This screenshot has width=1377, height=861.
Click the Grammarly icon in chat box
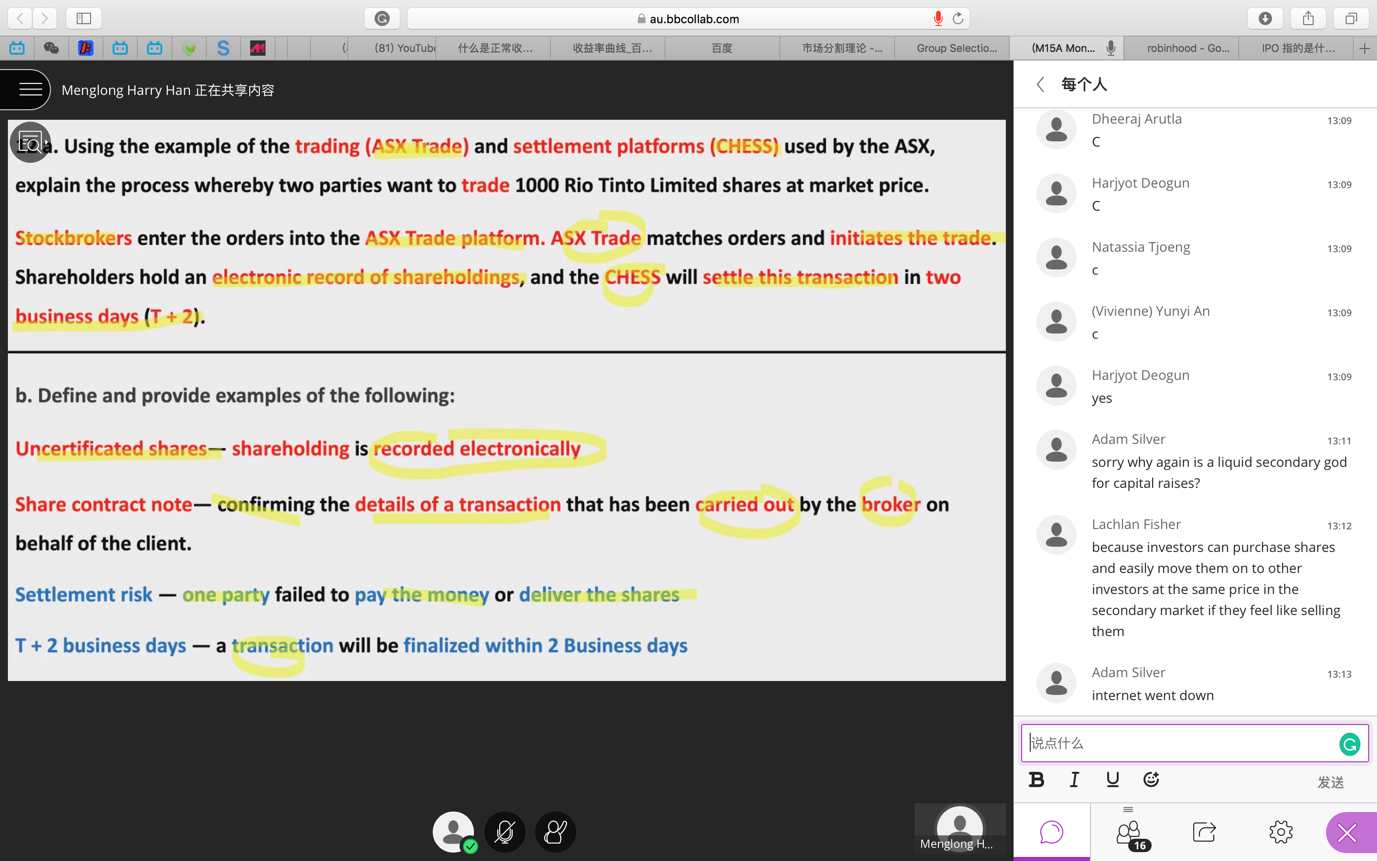point(1349,743)
